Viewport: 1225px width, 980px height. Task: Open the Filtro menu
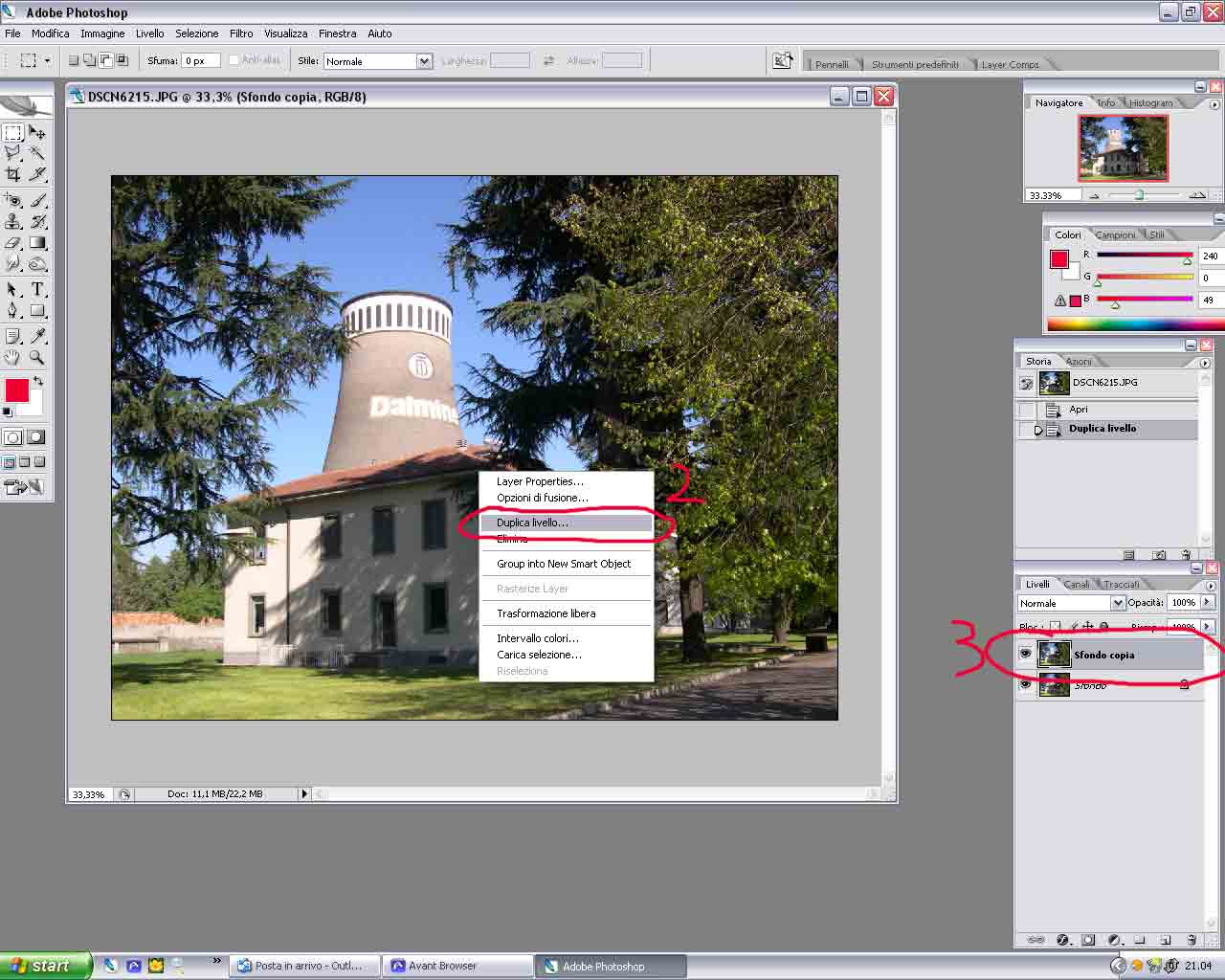click(241, 33)
